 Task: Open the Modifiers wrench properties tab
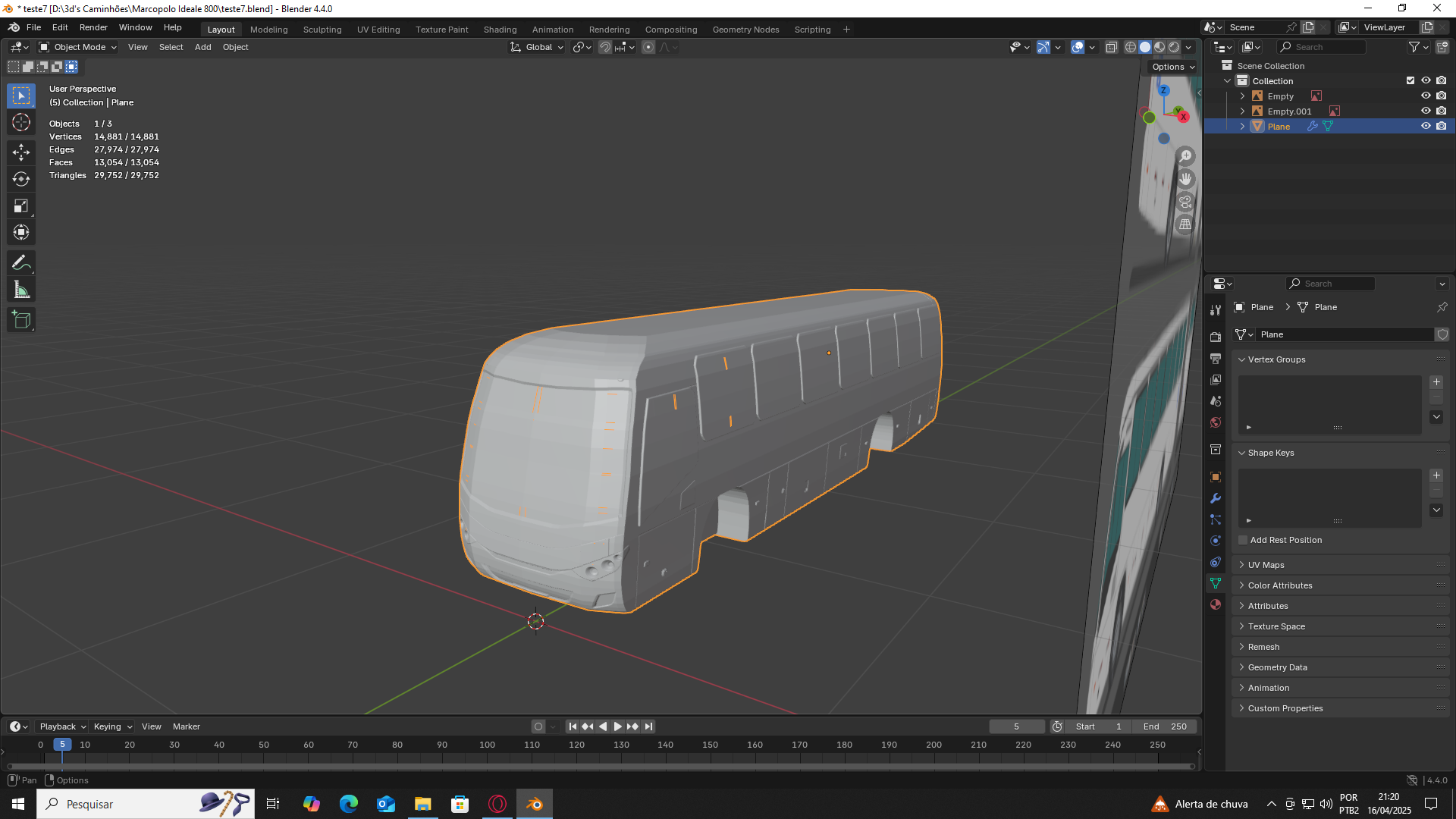(x=1216, y=498)
